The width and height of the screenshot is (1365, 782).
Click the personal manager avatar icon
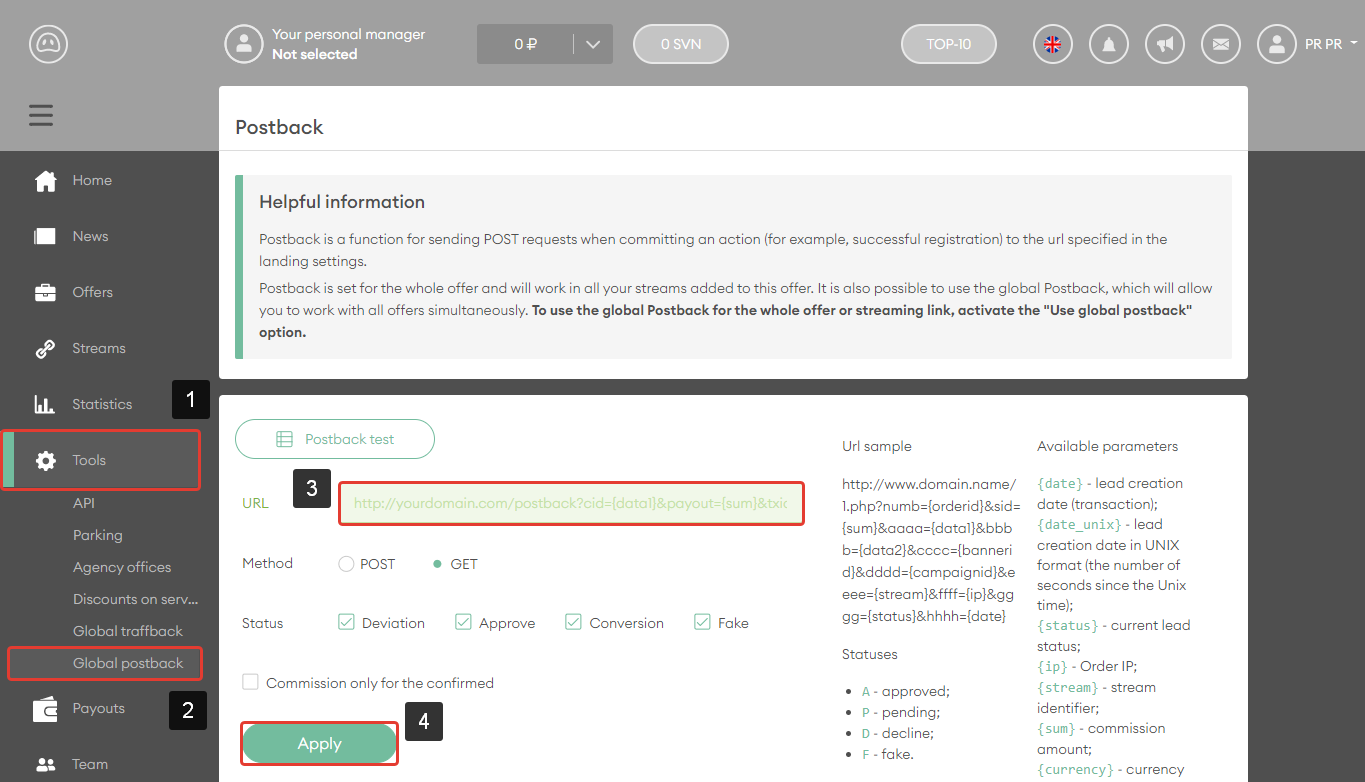(x=243, y=44)
